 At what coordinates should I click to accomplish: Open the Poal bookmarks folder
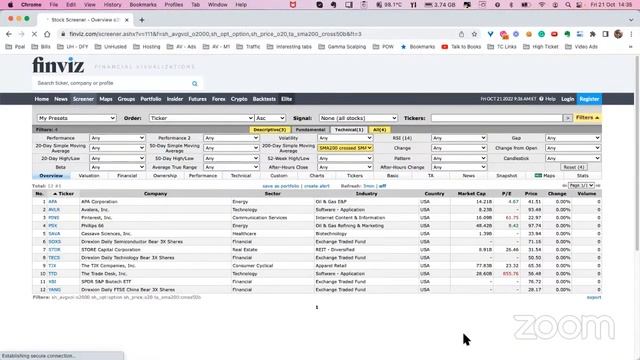[16, 47]
